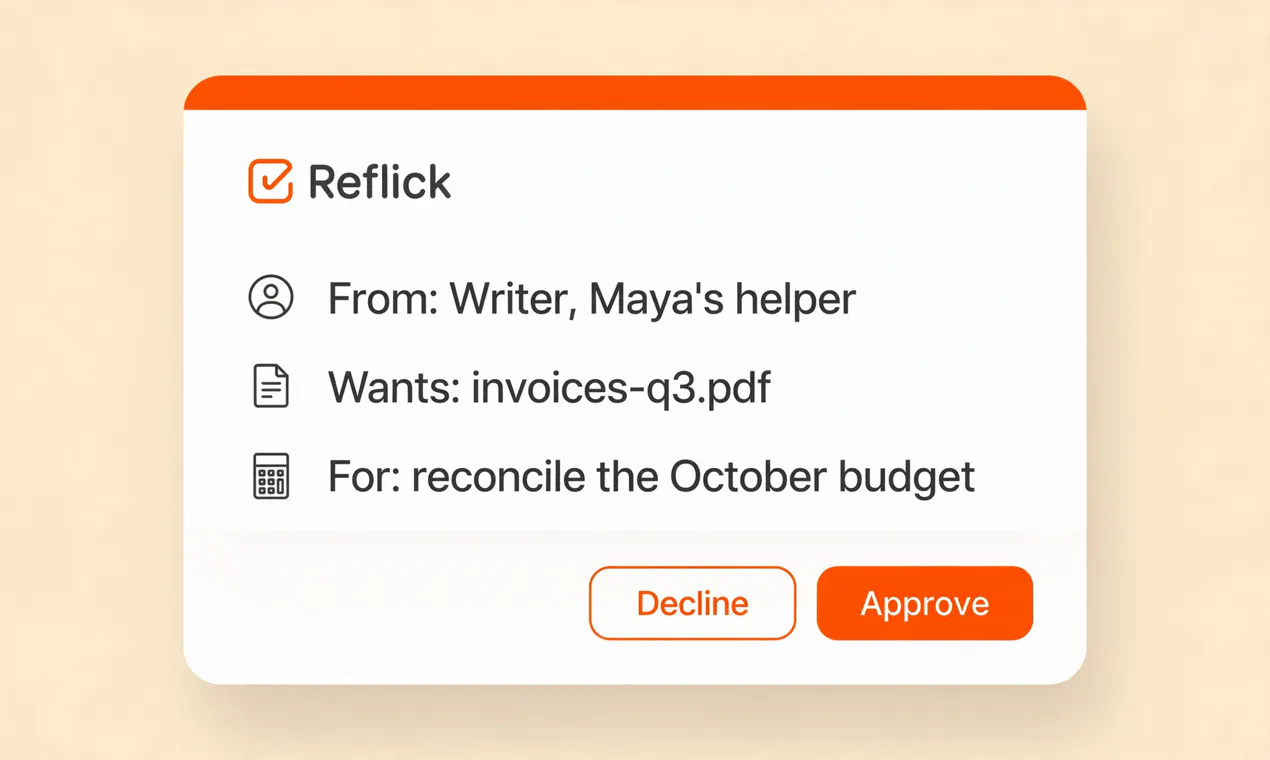This screenshot has height=760, width=1270.
Task: Click the orange header bar of the dialog
Action: point(635,93)
